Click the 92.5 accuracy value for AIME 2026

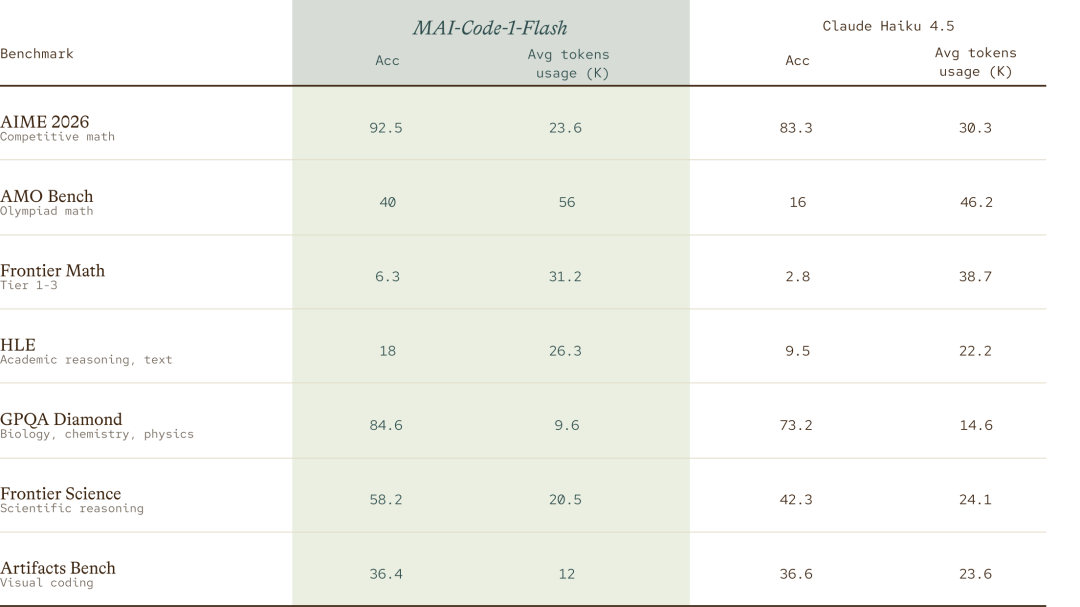[386, 128]
